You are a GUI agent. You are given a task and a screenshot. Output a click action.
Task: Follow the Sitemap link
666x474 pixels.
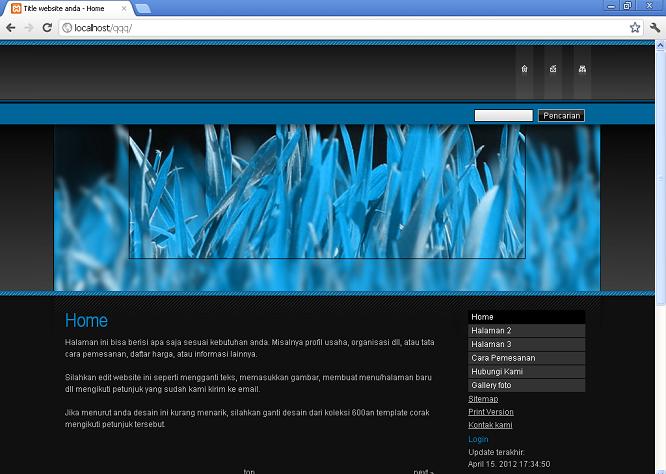[483, 399]
